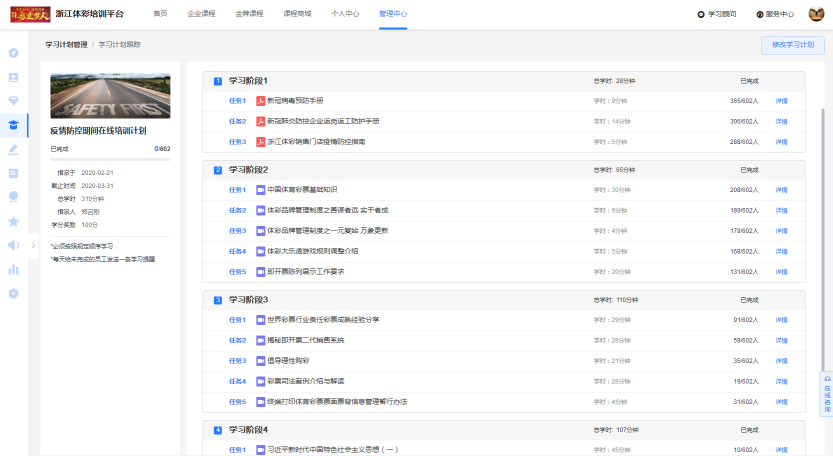
Task: Select the medal badge sidebar icon
Action: click(14, 197)
